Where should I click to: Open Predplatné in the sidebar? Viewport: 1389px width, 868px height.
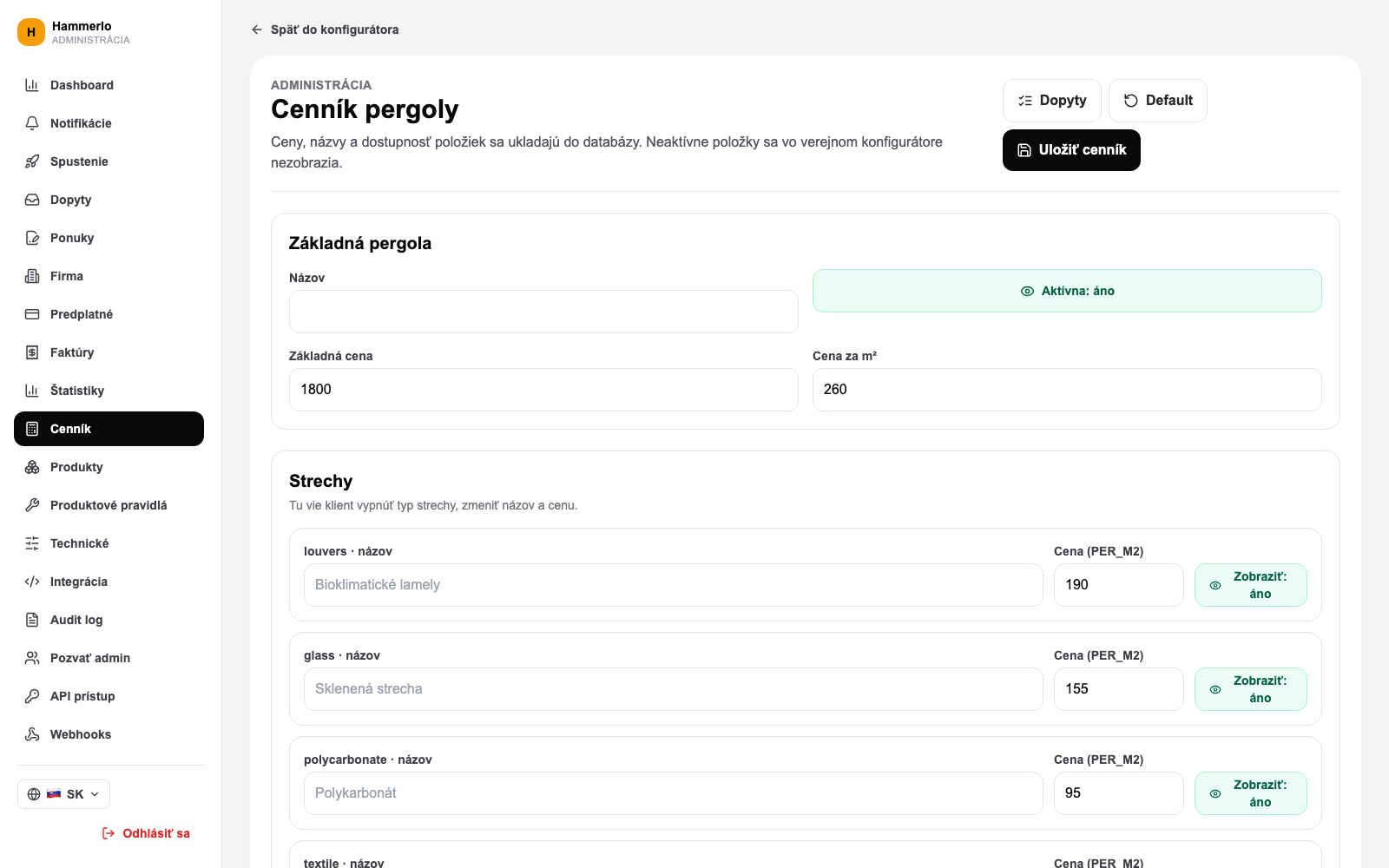click(109, 314)
